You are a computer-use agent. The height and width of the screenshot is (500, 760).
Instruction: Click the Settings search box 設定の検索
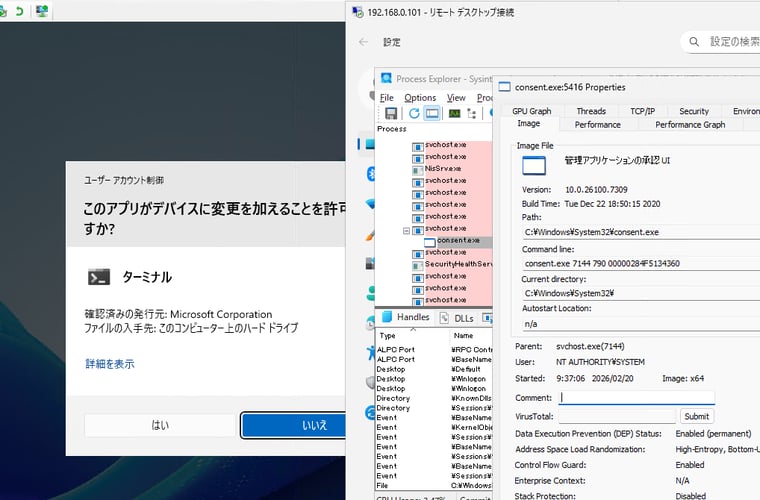[x=720, y=42]
